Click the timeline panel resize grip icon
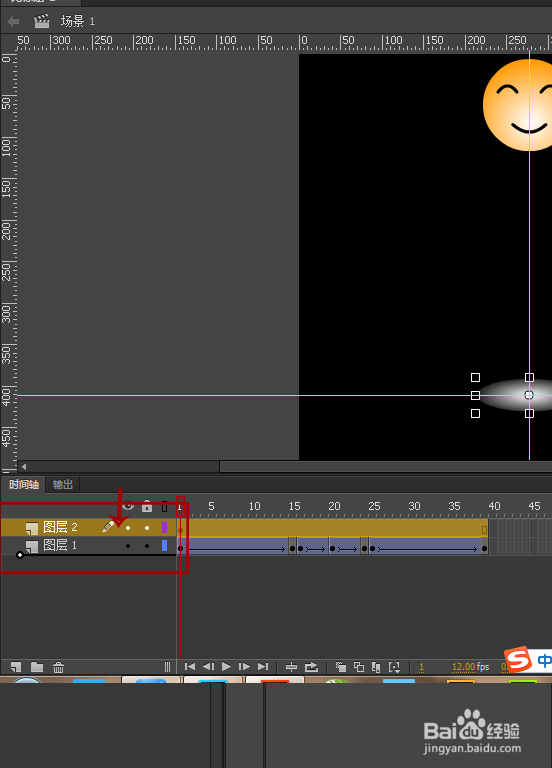The image size is (552, 768). (x=168, y=667)
